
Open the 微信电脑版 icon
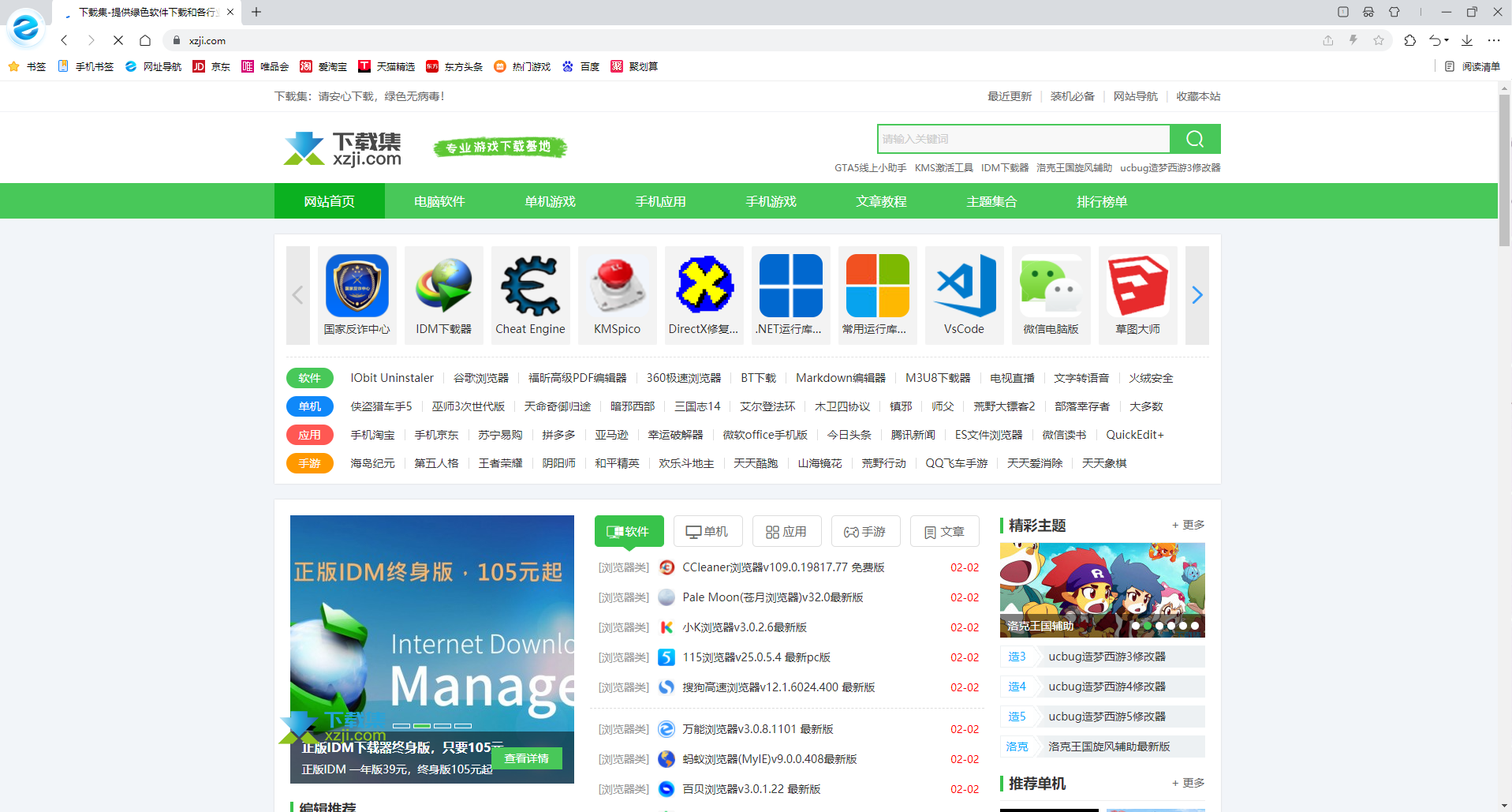coord(1051,286)
